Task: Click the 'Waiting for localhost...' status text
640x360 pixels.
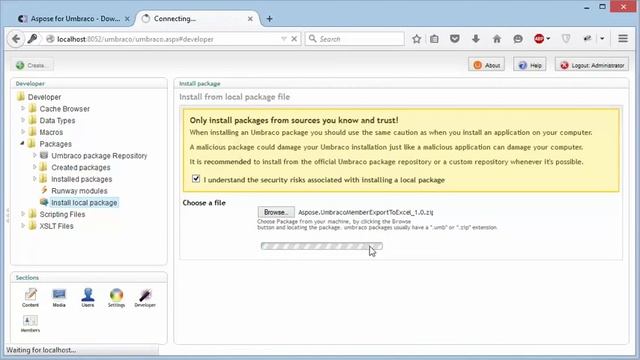Action: coord(41,350)
